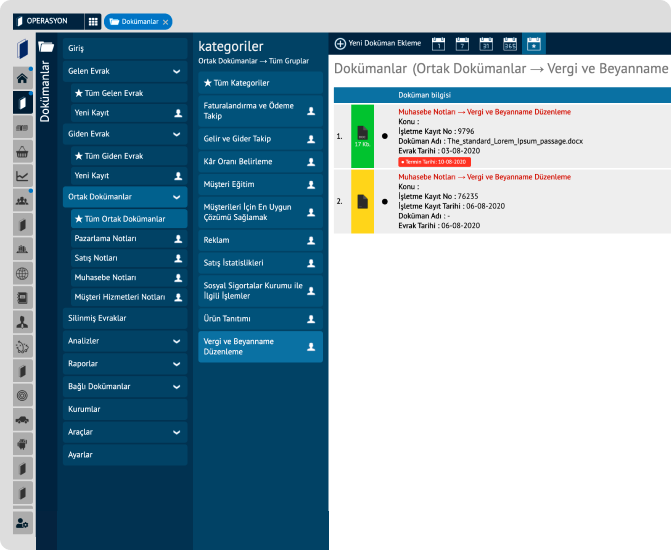Select Tüm Ortak Dokümanlar

(129, 219)
